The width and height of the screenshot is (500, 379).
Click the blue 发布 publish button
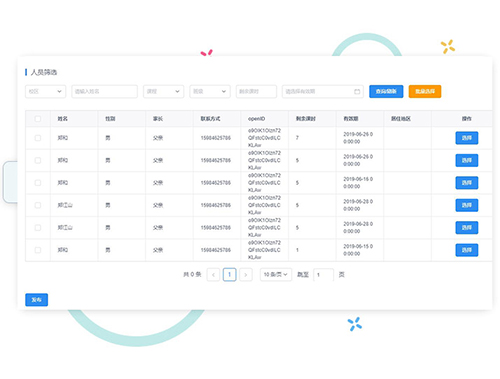(37, 300)
